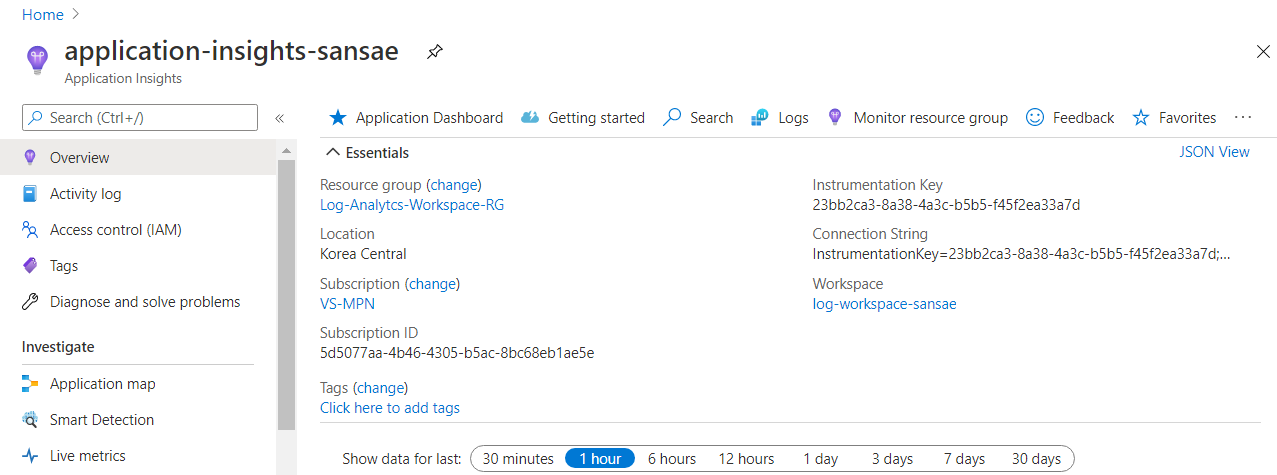Open the Feedback smiley

[x=1070, y=118]
